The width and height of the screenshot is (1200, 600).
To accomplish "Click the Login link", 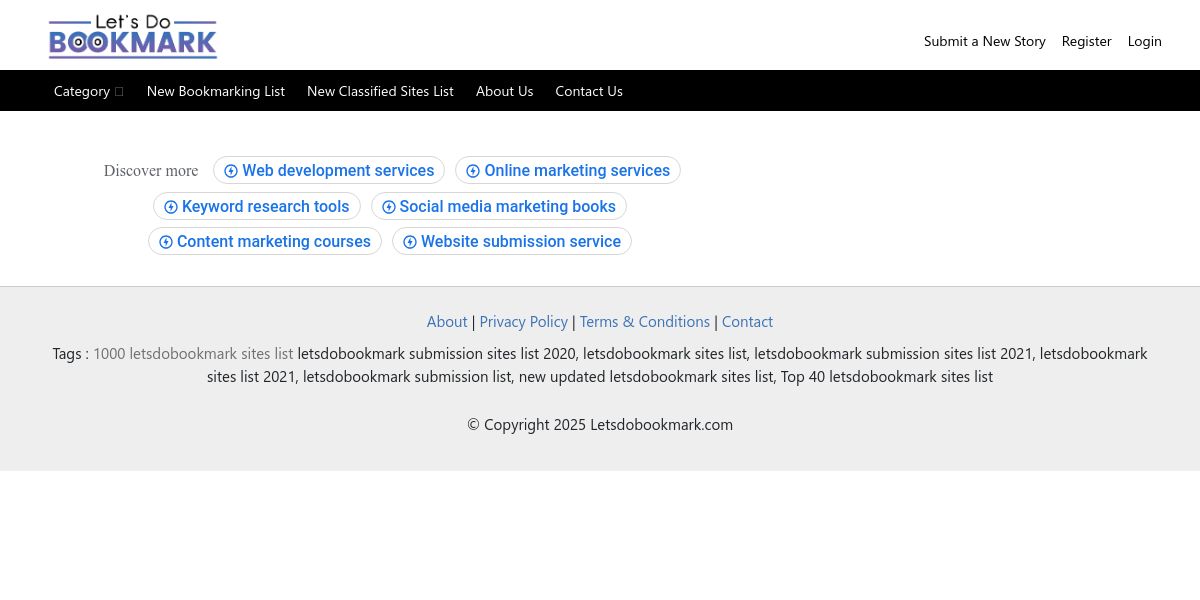I will pos(1145,41).
